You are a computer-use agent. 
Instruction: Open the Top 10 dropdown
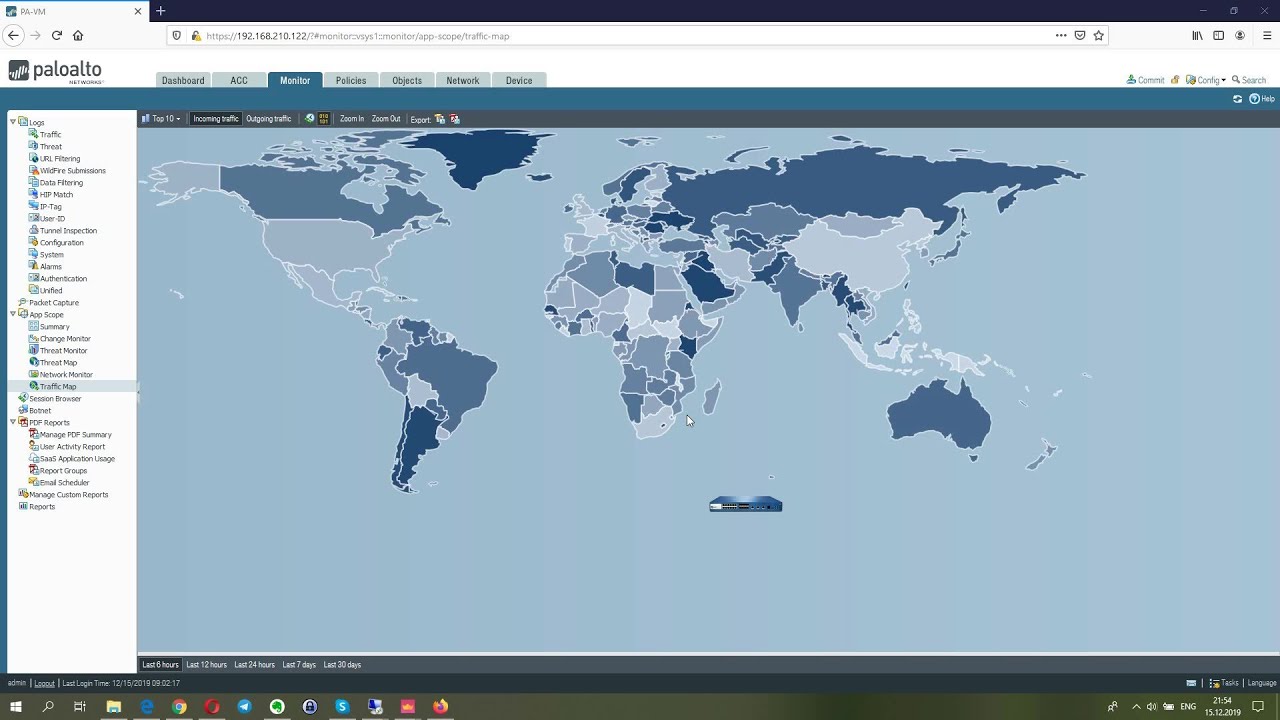(x=161, y=119)
